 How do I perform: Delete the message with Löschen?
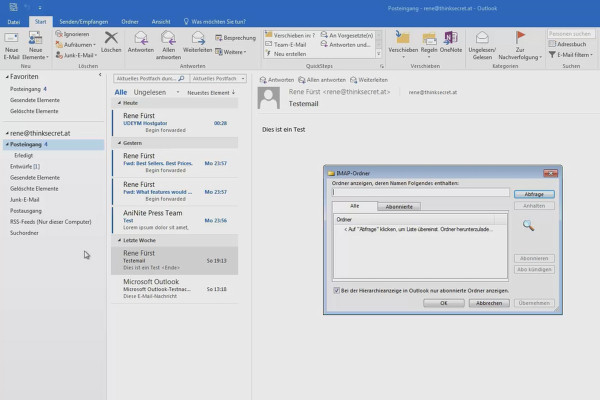pyautogui.click(x=111, y=42)
